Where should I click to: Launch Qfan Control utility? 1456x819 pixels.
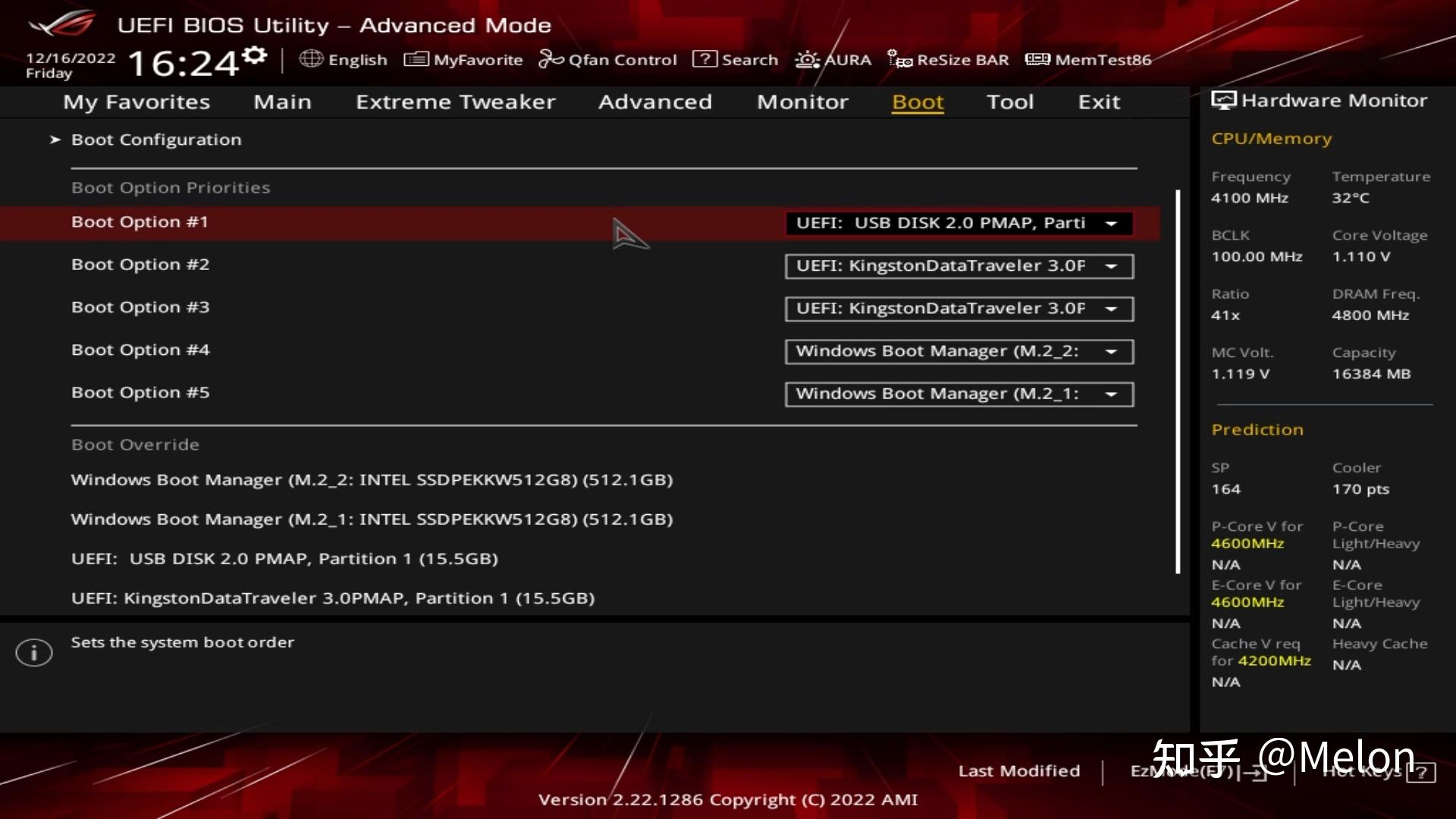tap(623, 60)
